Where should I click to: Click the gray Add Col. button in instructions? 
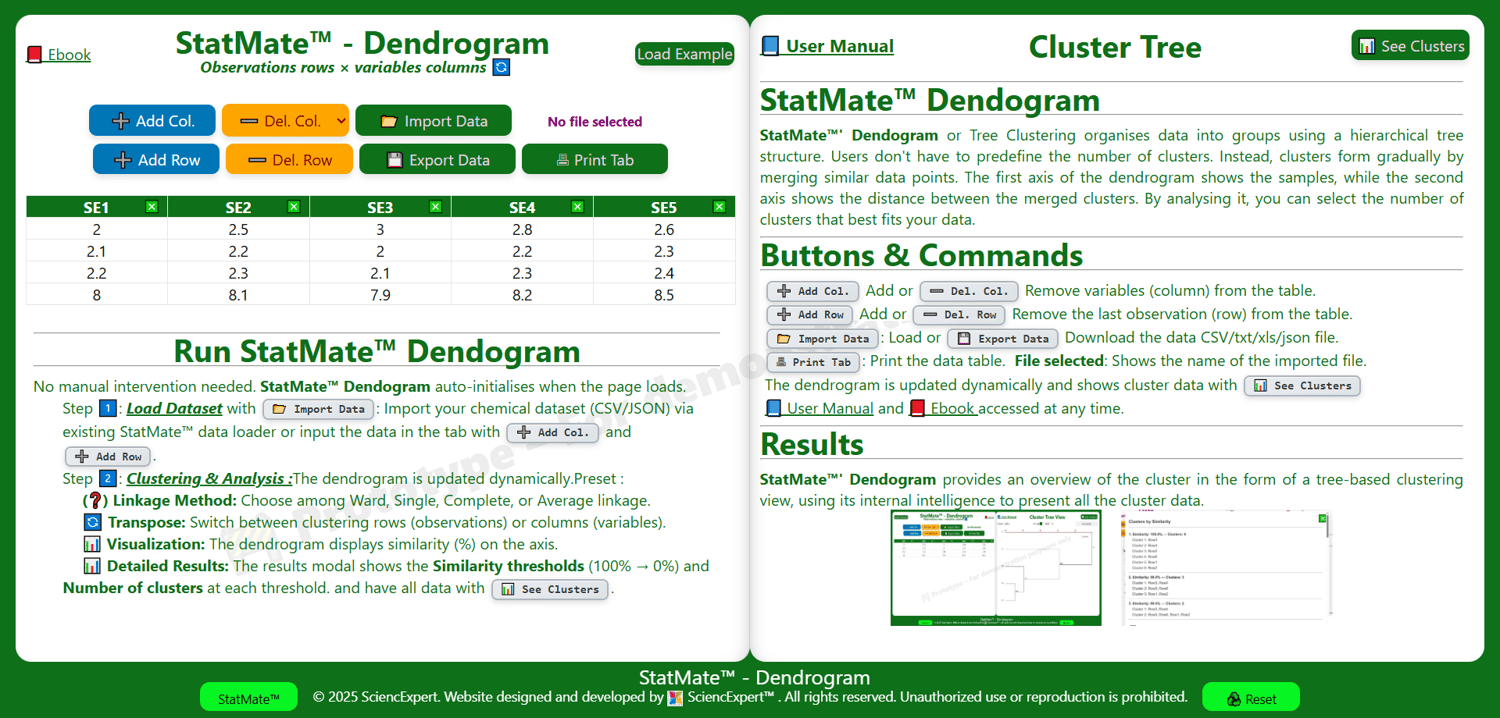[x=553, y=433]
